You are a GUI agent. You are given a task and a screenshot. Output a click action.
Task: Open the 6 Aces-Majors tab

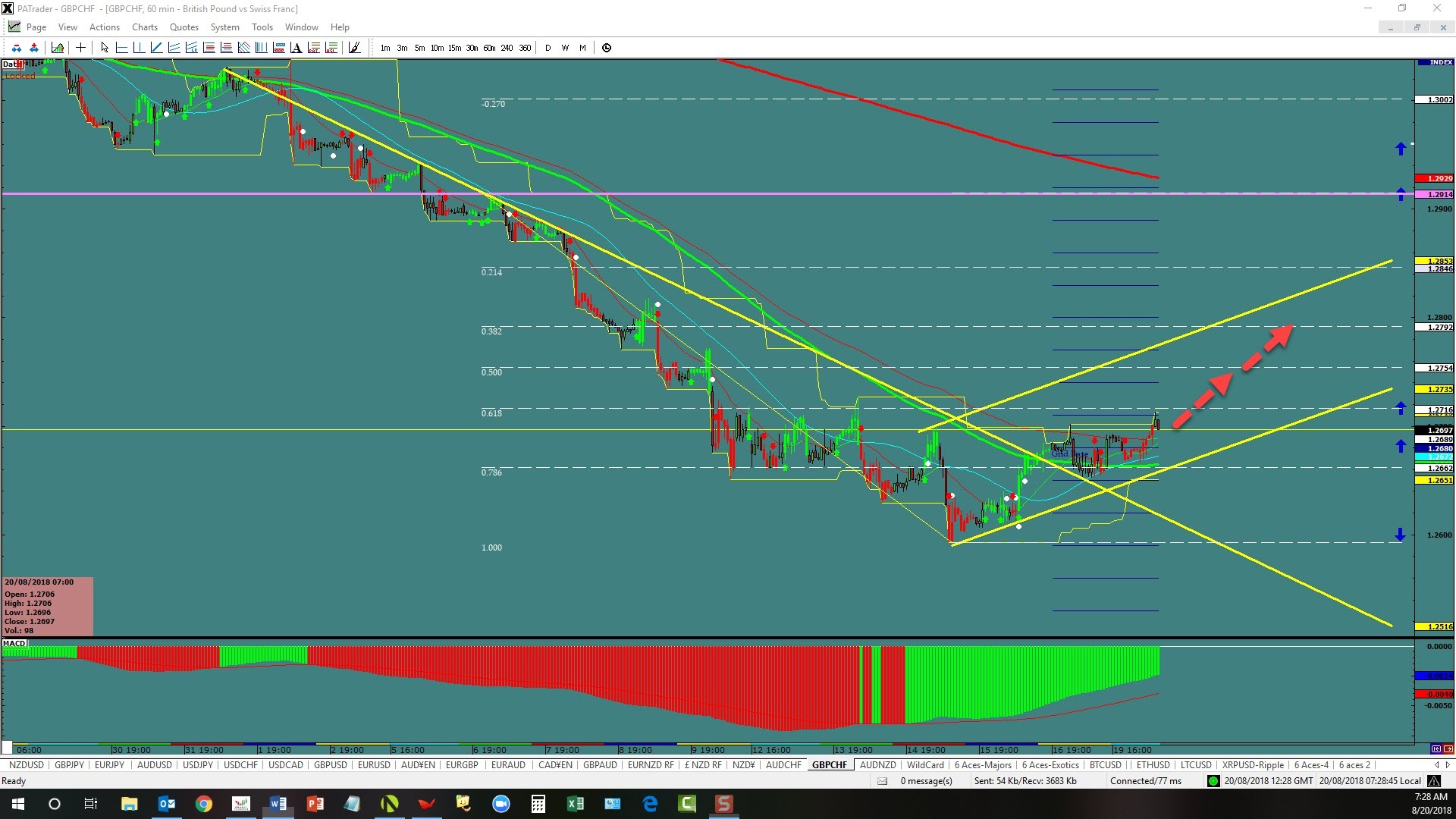(x=983, y=765)
